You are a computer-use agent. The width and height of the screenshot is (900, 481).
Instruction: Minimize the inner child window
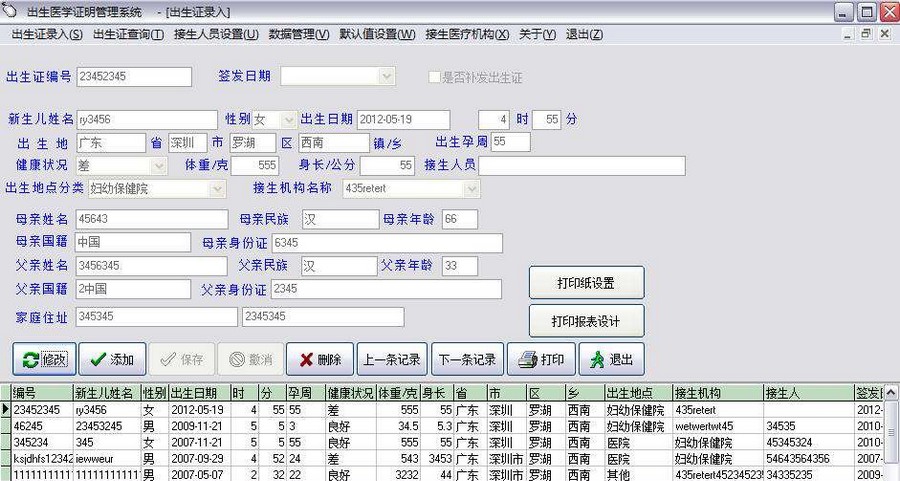(x=848, y=34)
